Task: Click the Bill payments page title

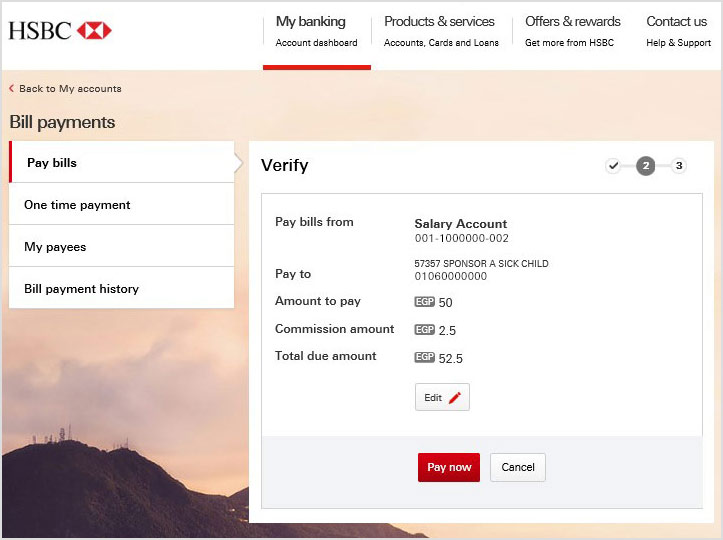Action: point(62,122)
